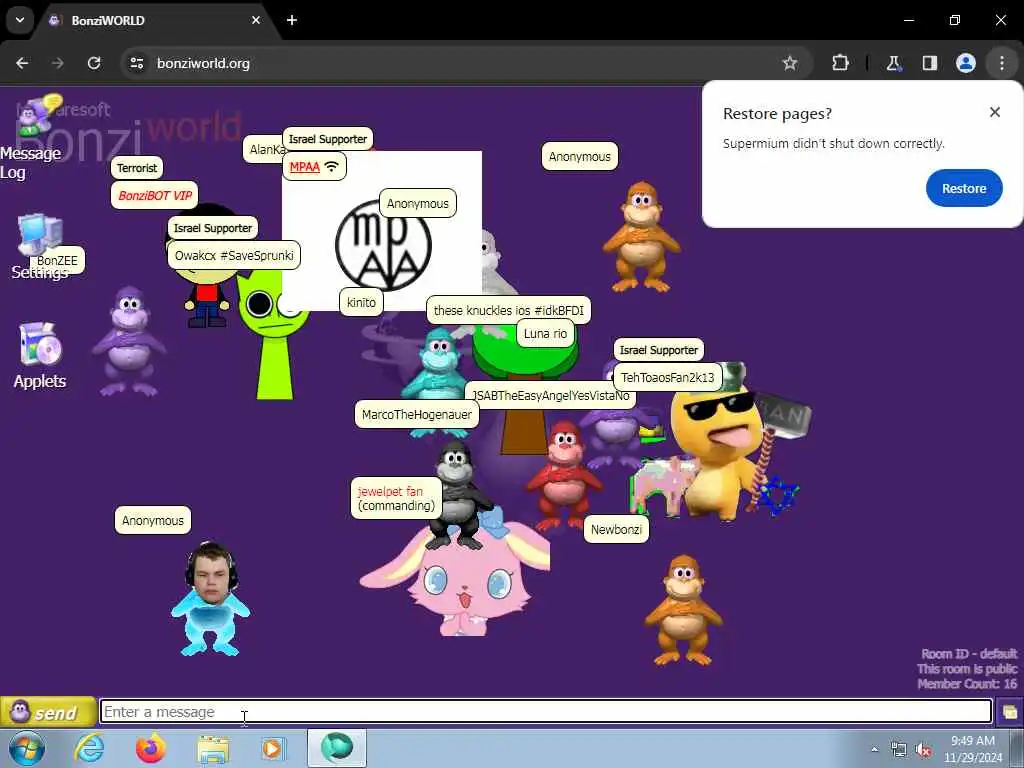This screenshot has width=1024, height=768.
Task: Click the Owakcx #SaveSprunki name tag
Action: coord(234,255)
